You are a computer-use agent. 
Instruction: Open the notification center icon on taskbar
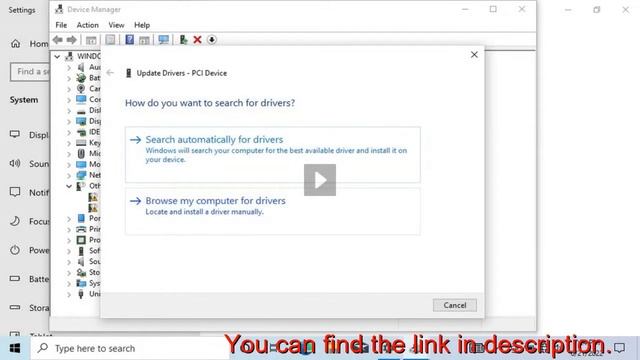click(620, 348)
